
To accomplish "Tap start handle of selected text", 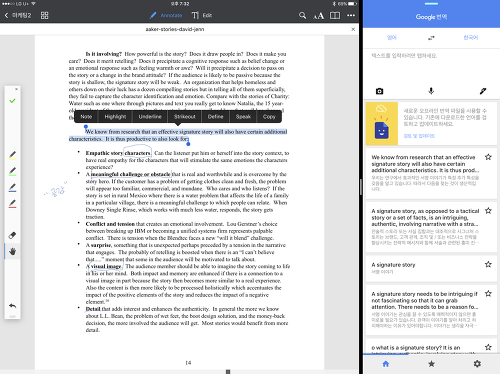I will [x=86, y=127].
